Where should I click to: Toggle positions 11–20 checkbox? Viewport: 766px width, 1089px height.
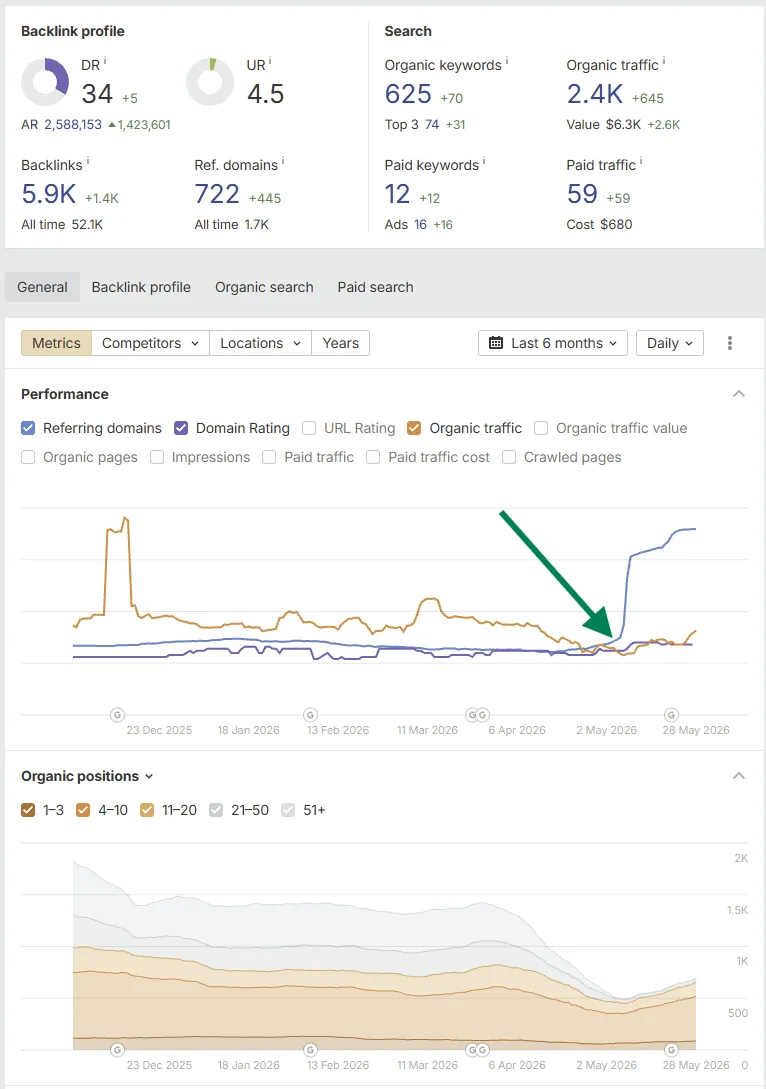[147, 810]
